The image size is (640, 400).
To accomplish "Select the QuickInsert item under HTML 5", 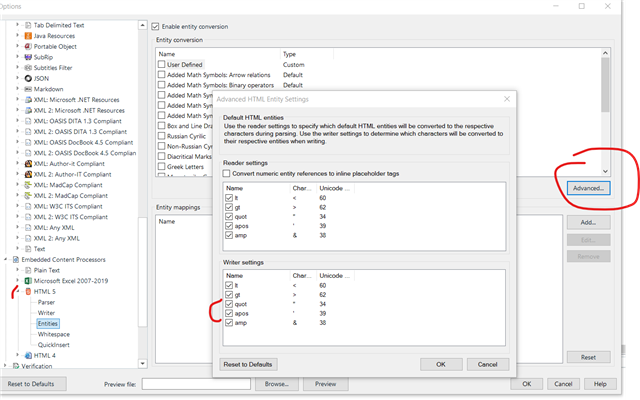I will (53, 345).
